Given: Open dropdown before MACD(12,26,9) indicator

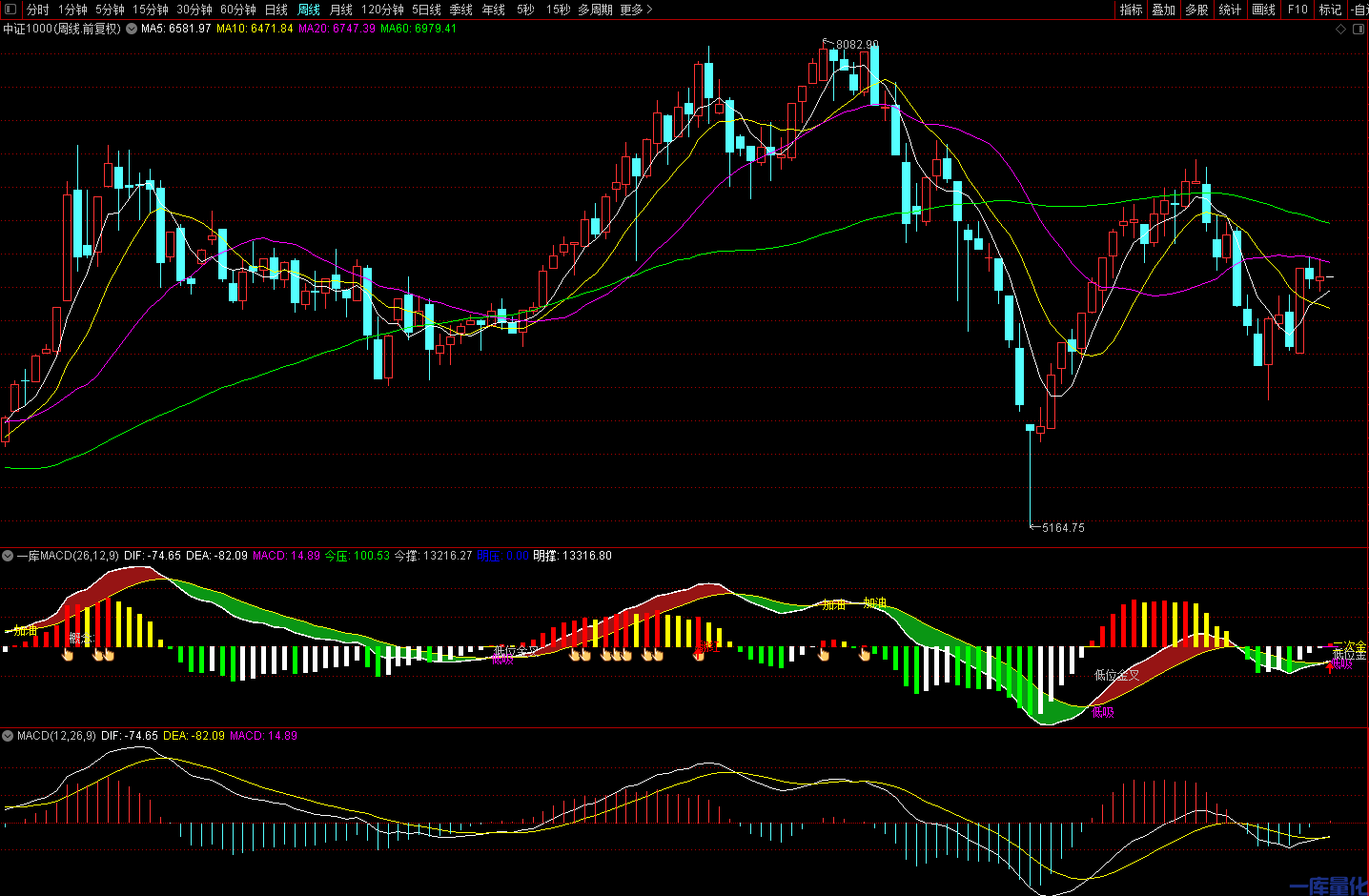Looking at the screenshot, I should point(8,736).
